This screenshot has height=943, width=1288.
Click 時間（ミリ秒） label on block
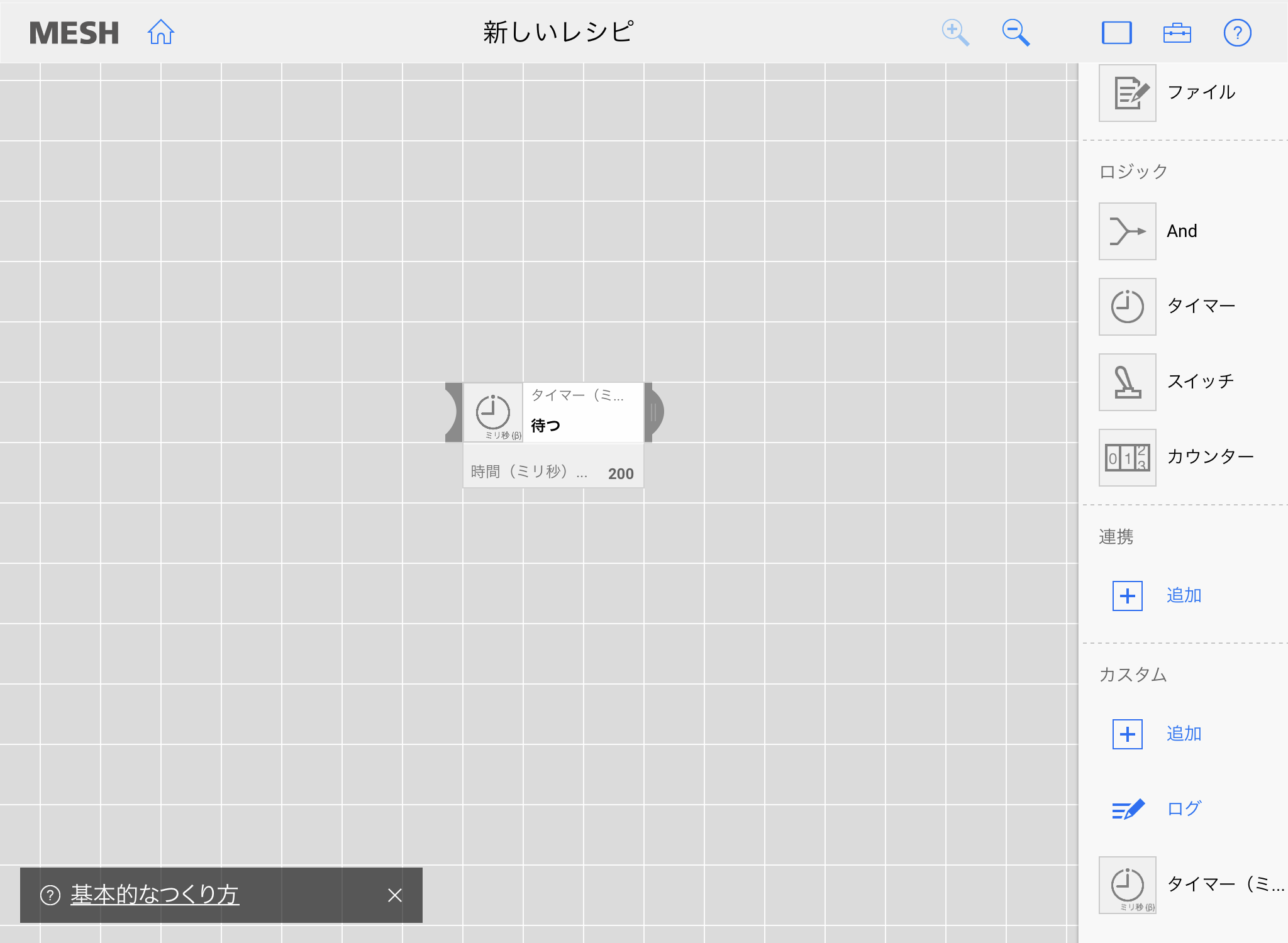tap(529, 472)
